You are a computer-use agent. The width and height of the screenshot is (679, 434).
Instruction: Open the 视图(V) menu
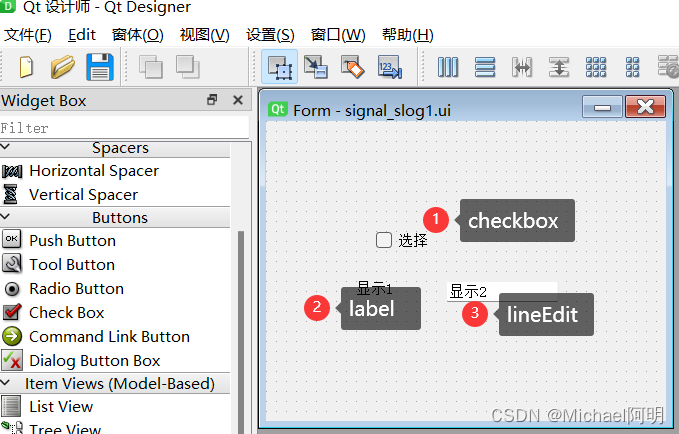[x=204, y=35]
